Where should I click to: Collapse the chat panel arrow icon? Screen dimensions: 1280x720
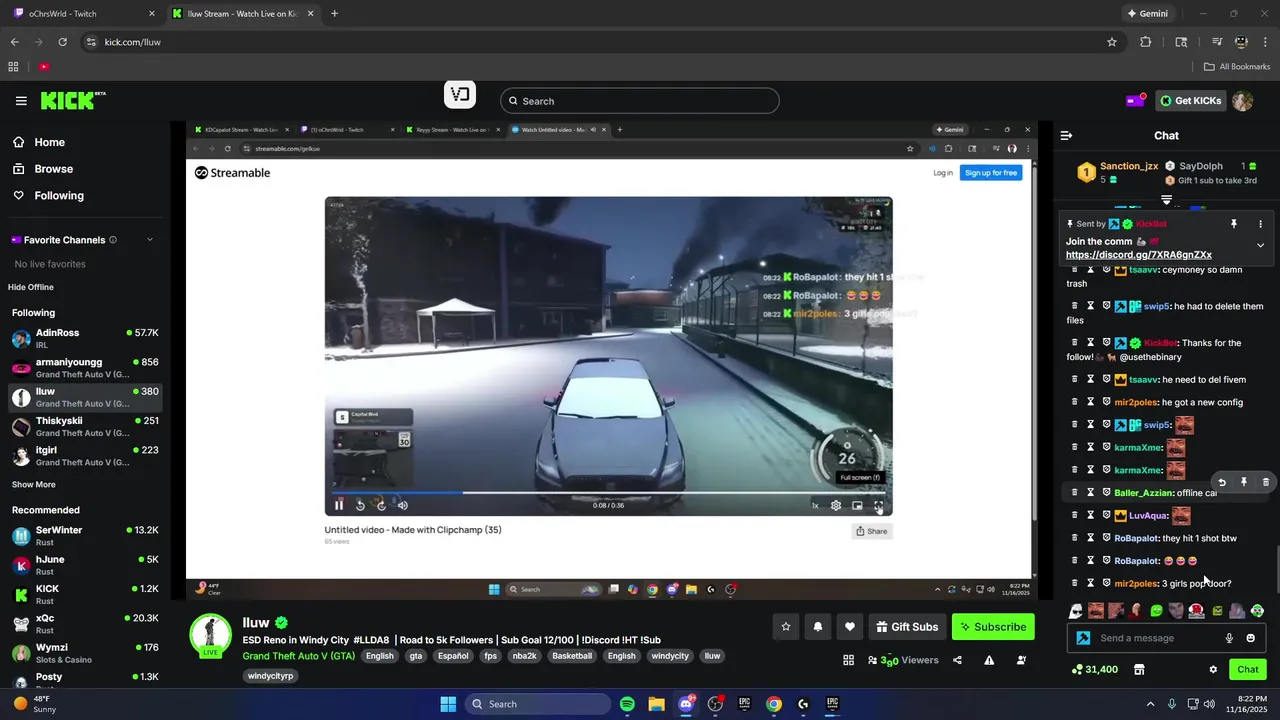click(1066, 135)
